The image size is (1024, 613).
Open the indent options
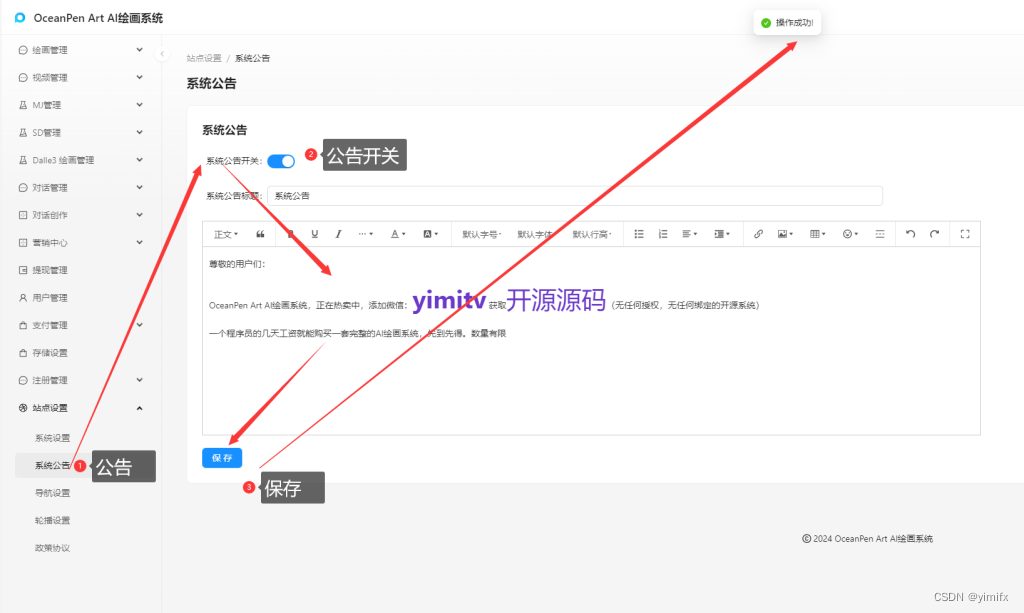pyautogui.click(x=722, y=234)
